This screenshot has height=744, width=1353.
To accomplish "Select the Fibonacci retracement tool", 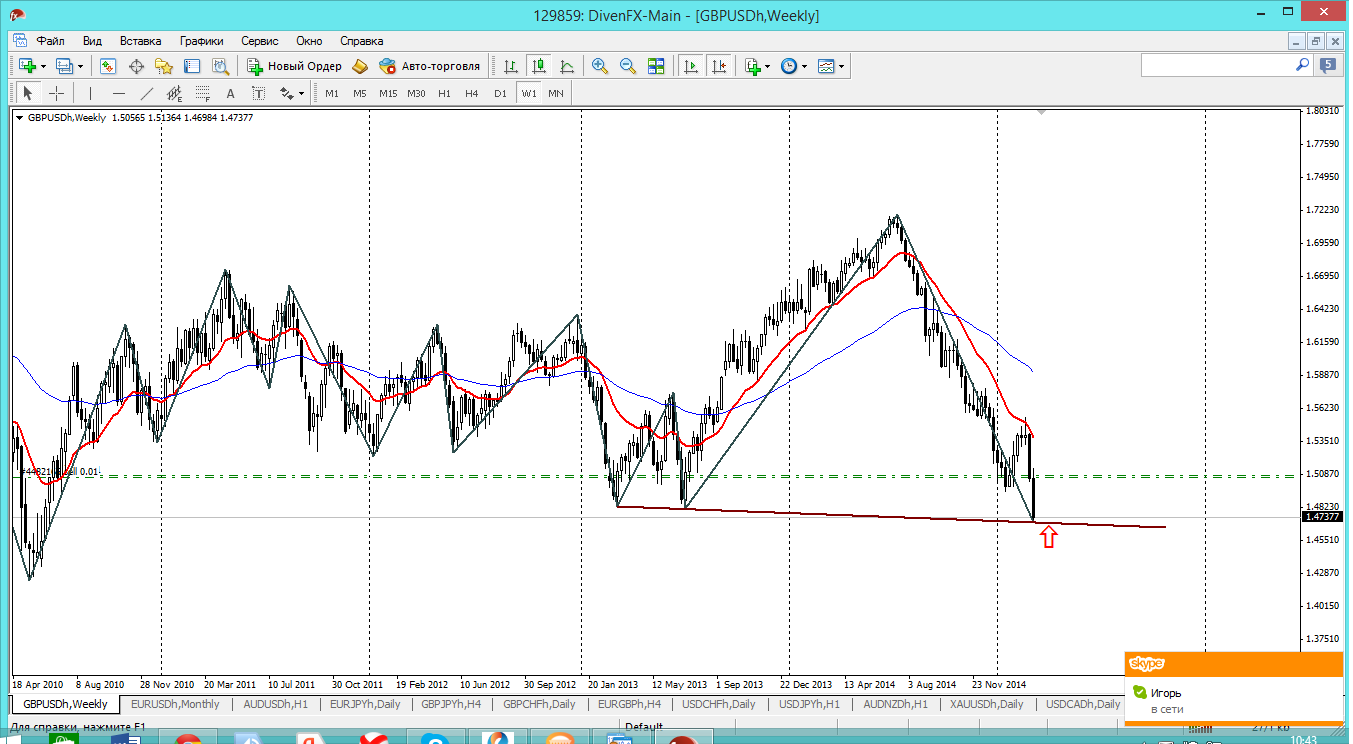I will tap(203, 93).
